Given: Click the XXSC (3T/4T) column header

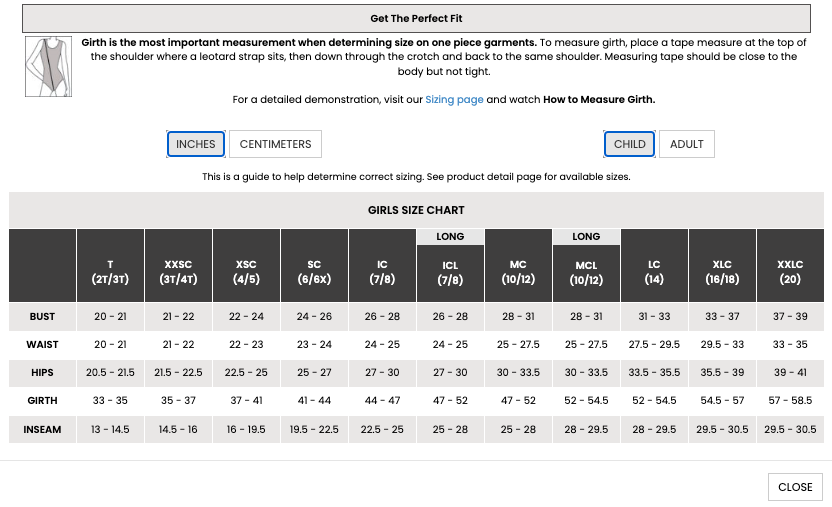Looking at the screenshot, I should pyautogui.click(x=178, y=272).
